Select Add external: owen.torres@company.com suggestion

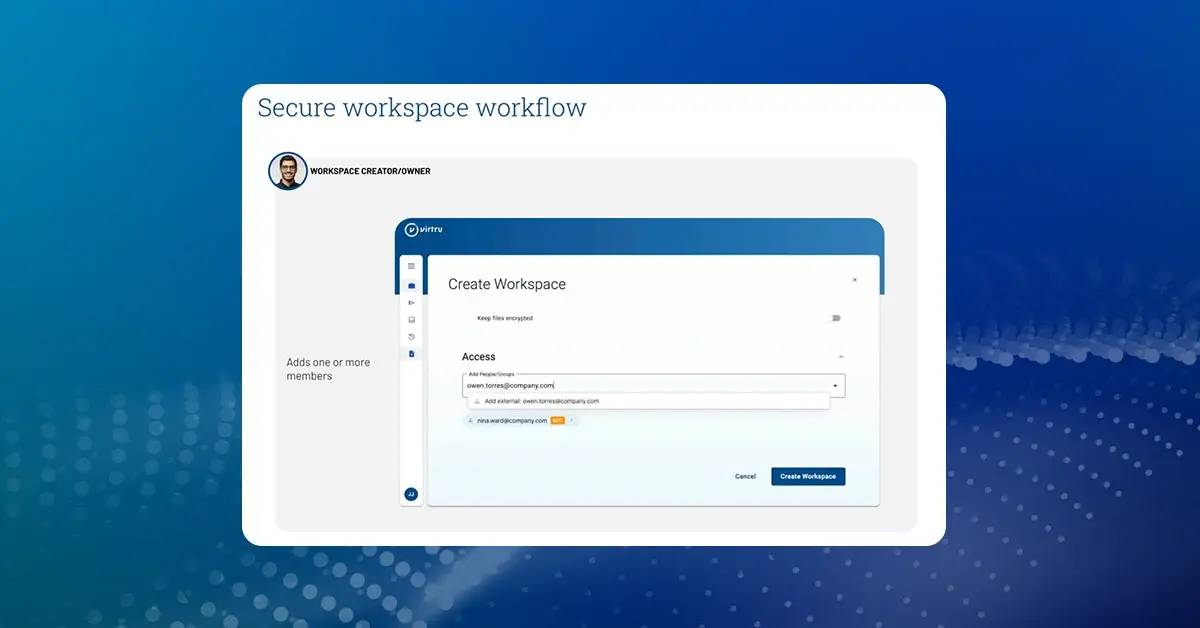point(648,401)
